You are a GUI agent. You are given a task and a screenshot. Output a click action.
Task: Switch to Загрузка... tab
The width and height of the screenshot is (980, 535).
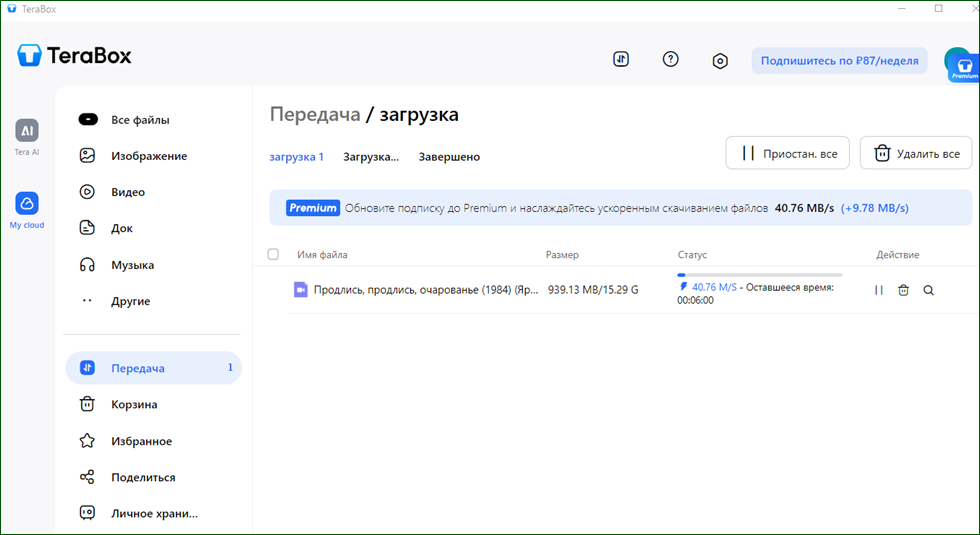[371, 157]
